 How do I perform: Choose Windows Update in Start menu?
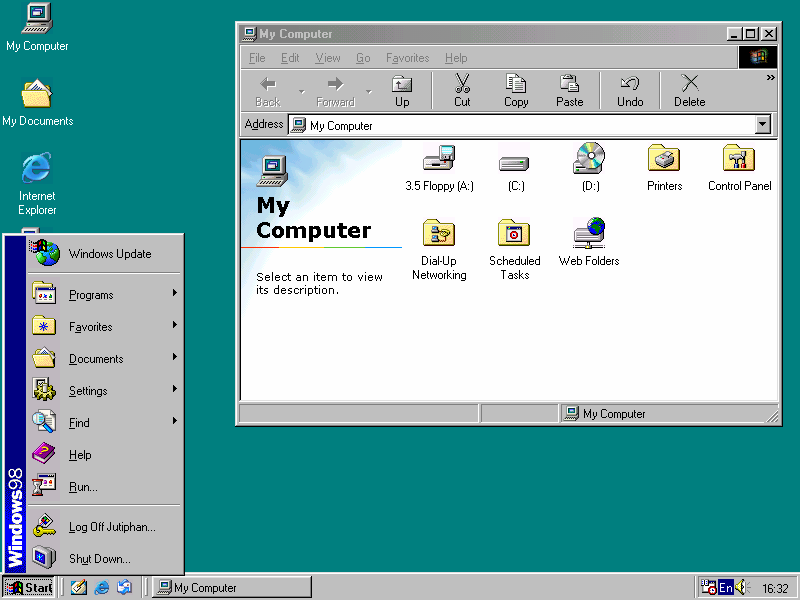[104, 254]
